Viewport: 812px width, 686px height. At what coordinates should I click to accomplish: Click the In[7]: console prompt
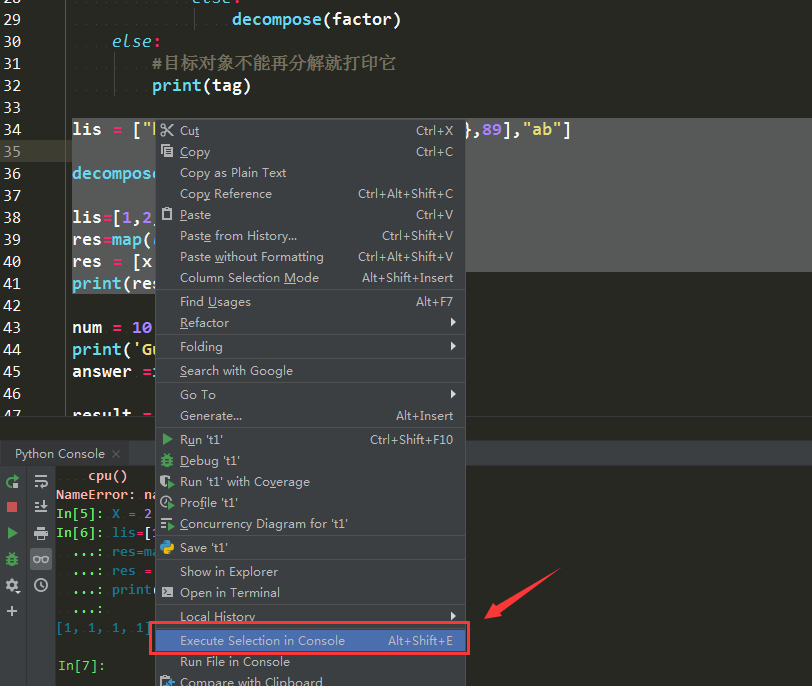pos(81,665)
